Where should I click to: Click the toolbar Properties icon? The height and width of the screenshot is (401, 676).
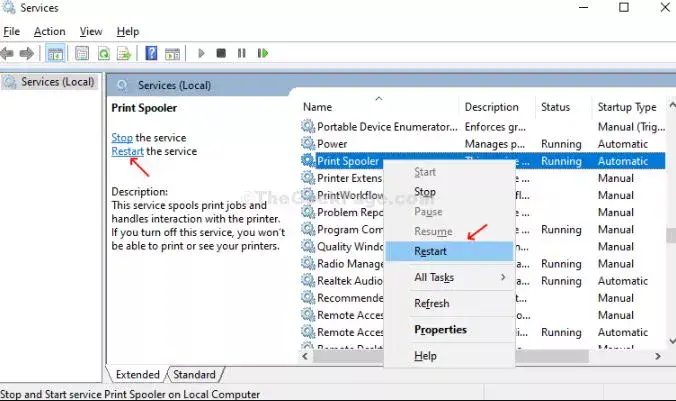(x=82, y=53)
